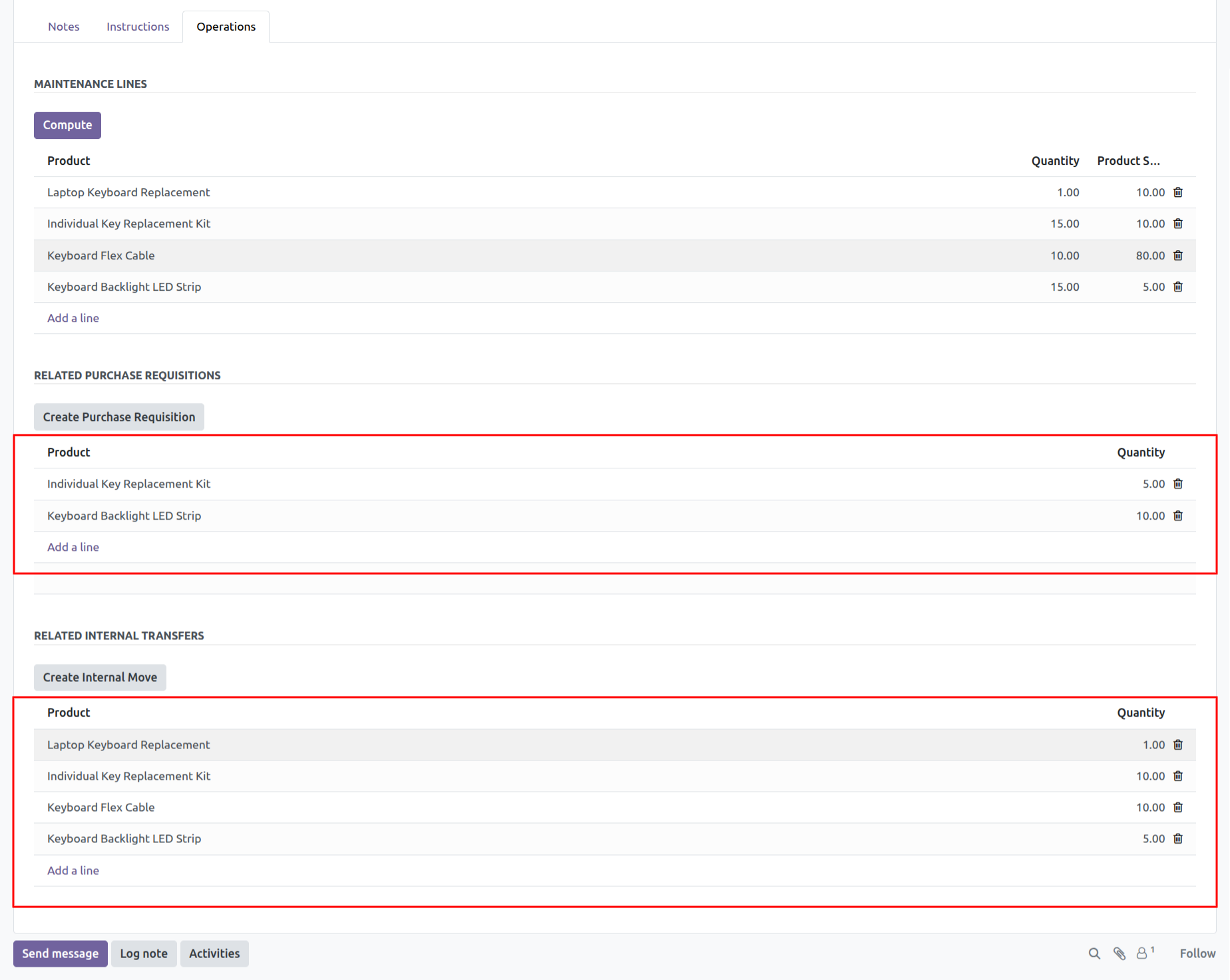Open attachments via the paperclip icon
The width and height of the screenshot is (1230, 980).
(x=1119, y=953)
